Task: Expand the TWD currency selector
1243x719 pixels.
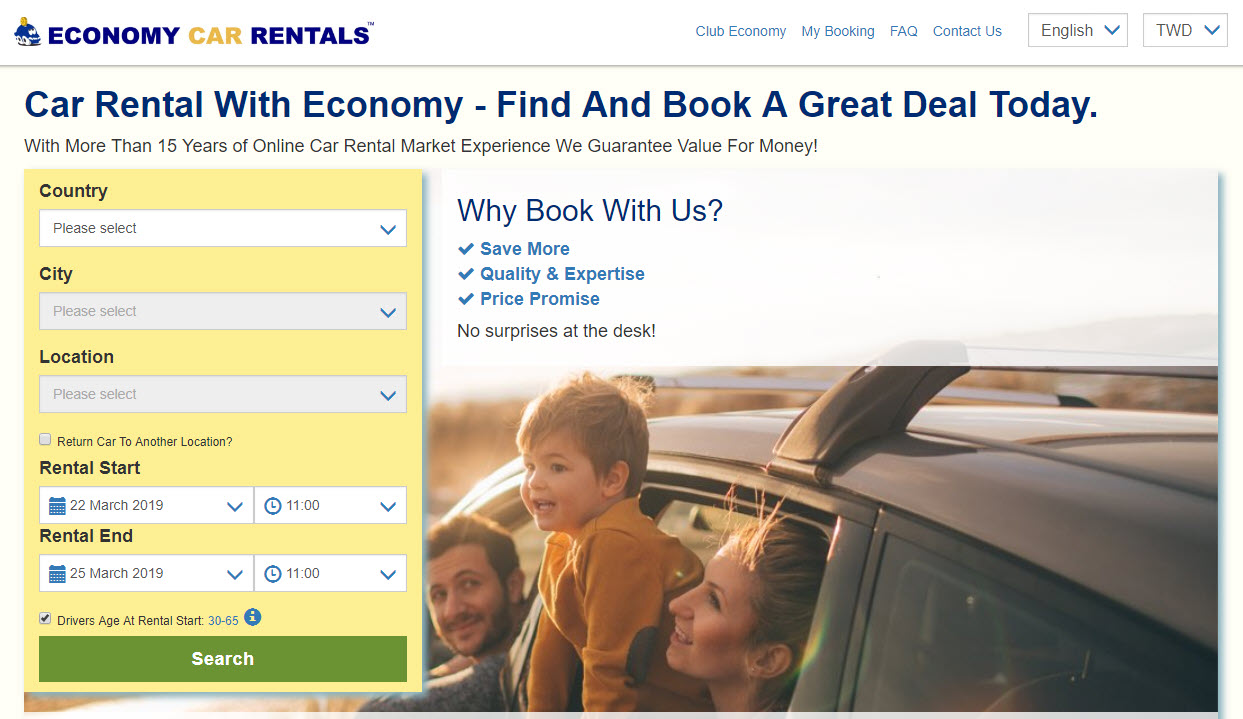Action: 1184,31
